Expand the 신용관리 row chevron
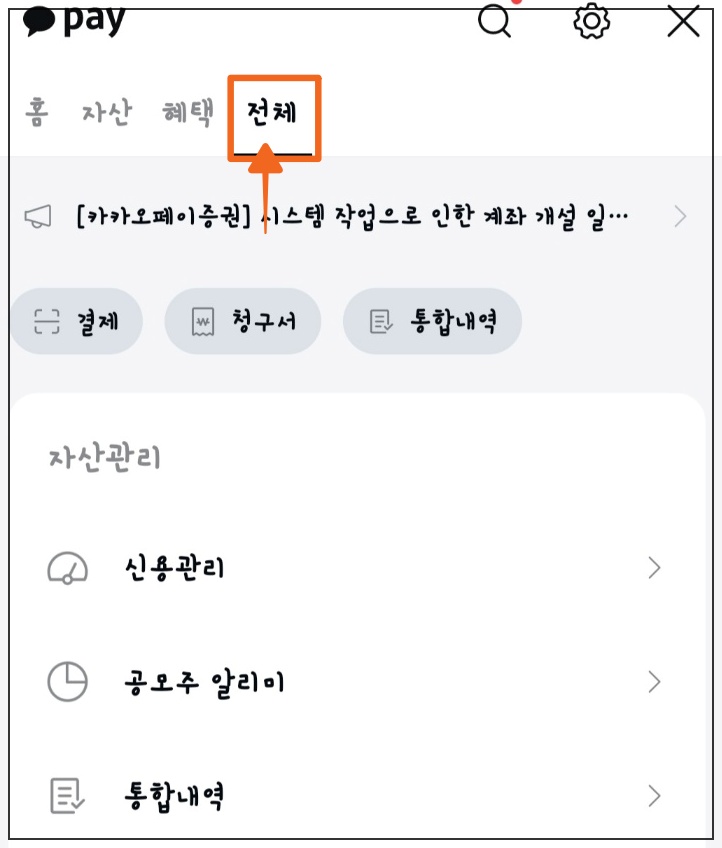 (x=655, y=568)
